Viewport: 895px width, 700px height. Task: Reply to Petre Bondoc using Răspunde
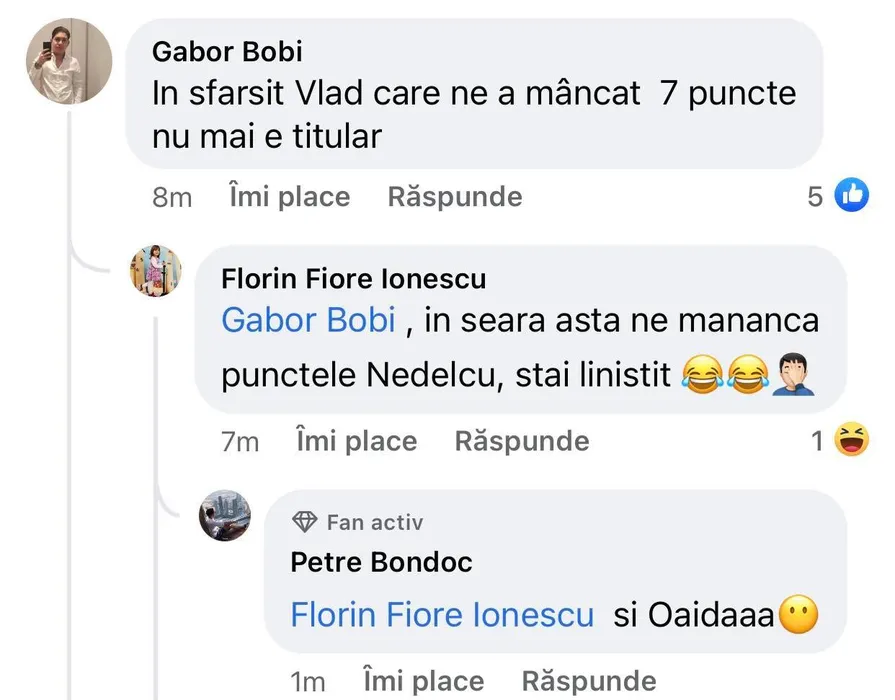tap(589, 682)
